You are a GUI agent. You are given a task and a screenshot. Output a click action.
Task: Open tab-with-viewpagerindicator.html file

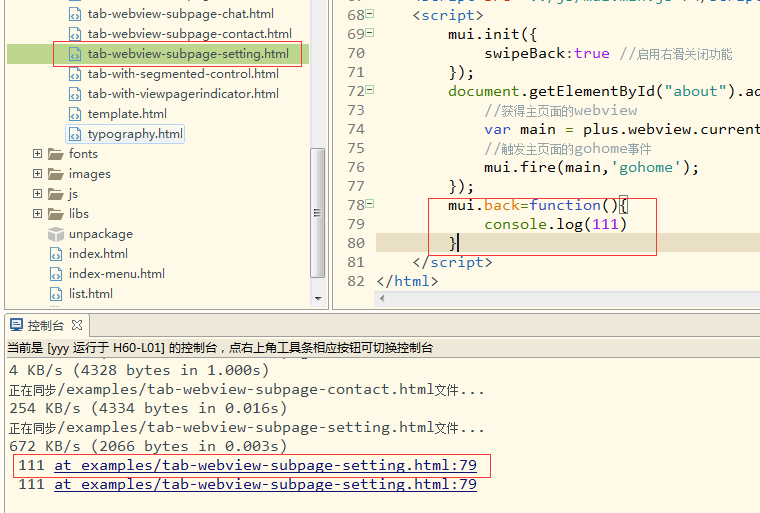point(183,94)
